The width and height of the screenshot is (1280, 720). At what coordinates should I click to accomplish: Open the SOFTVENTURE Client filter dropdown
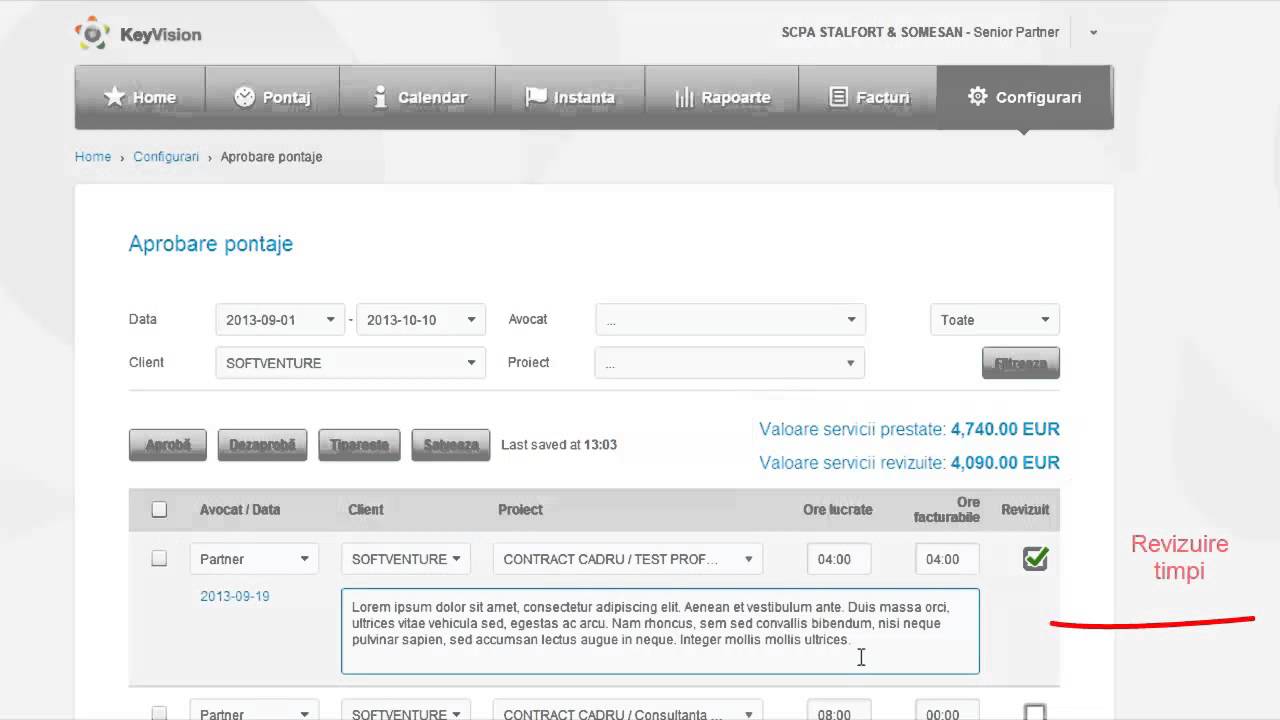pos(350,363)
